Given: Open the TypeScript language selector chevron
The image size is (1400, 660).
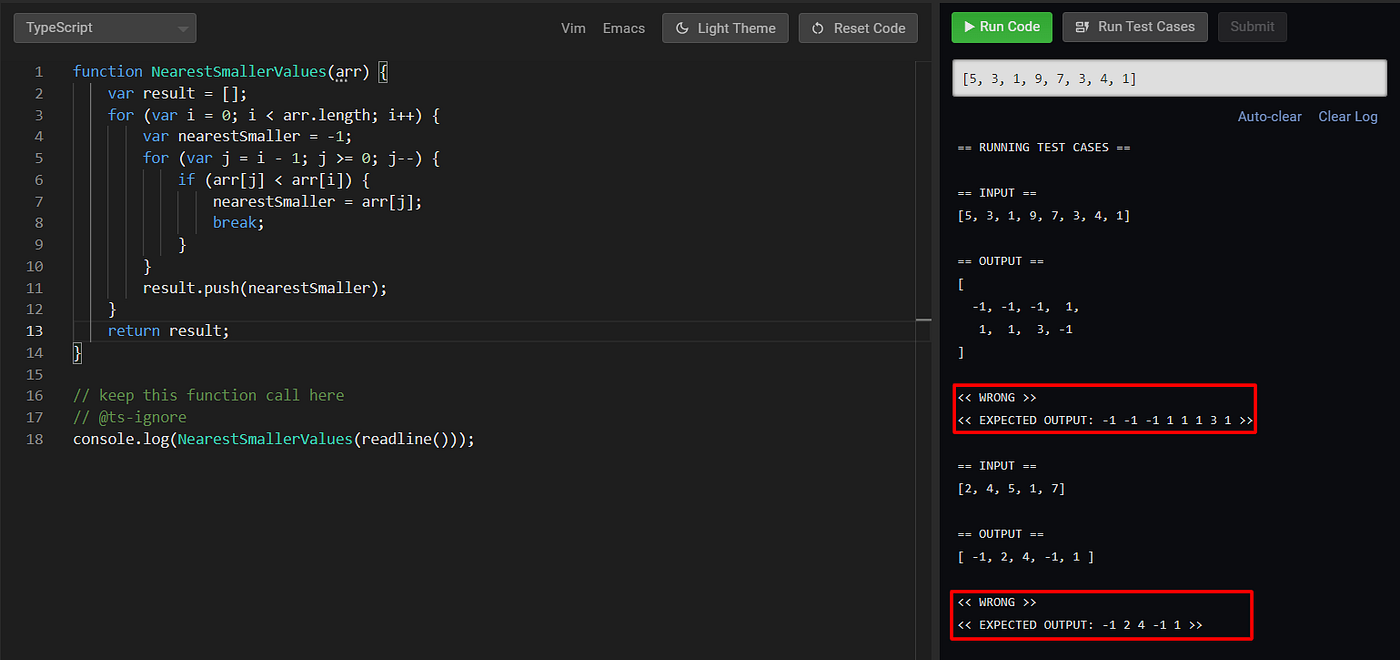Looking at the screenshot, I should coord(181,27).
